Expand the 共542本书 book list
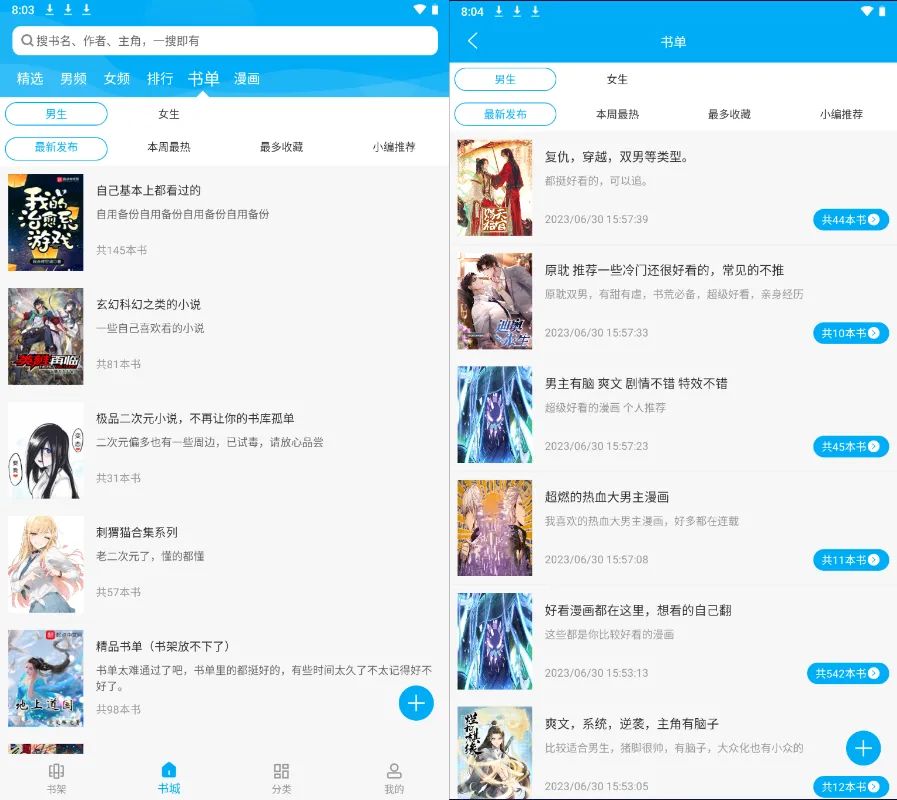 coord(848,673)
